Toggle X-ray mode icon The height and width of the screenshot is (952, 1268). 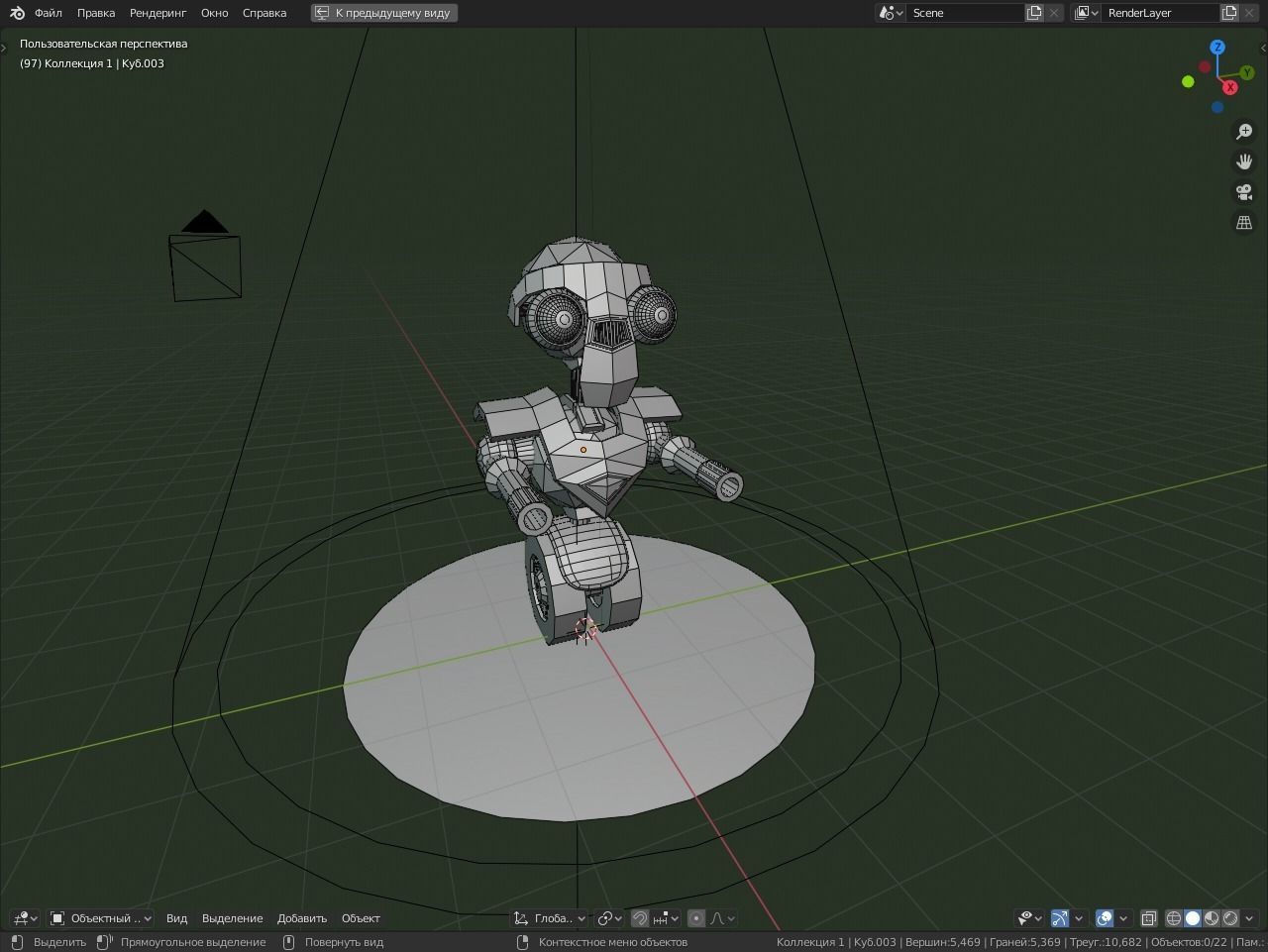click(x=1149, y=918)
